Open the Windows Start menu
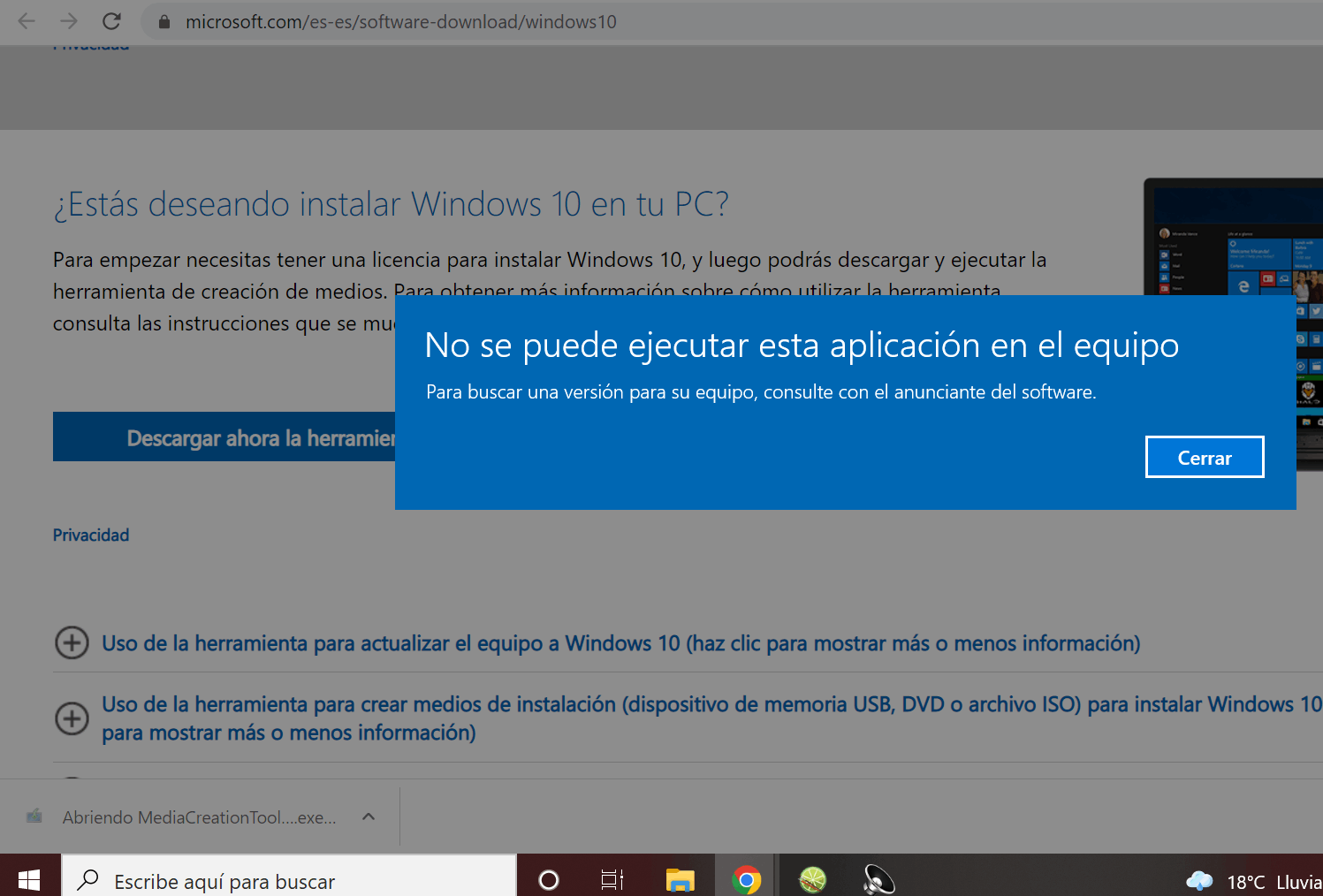 click(29, 879)
